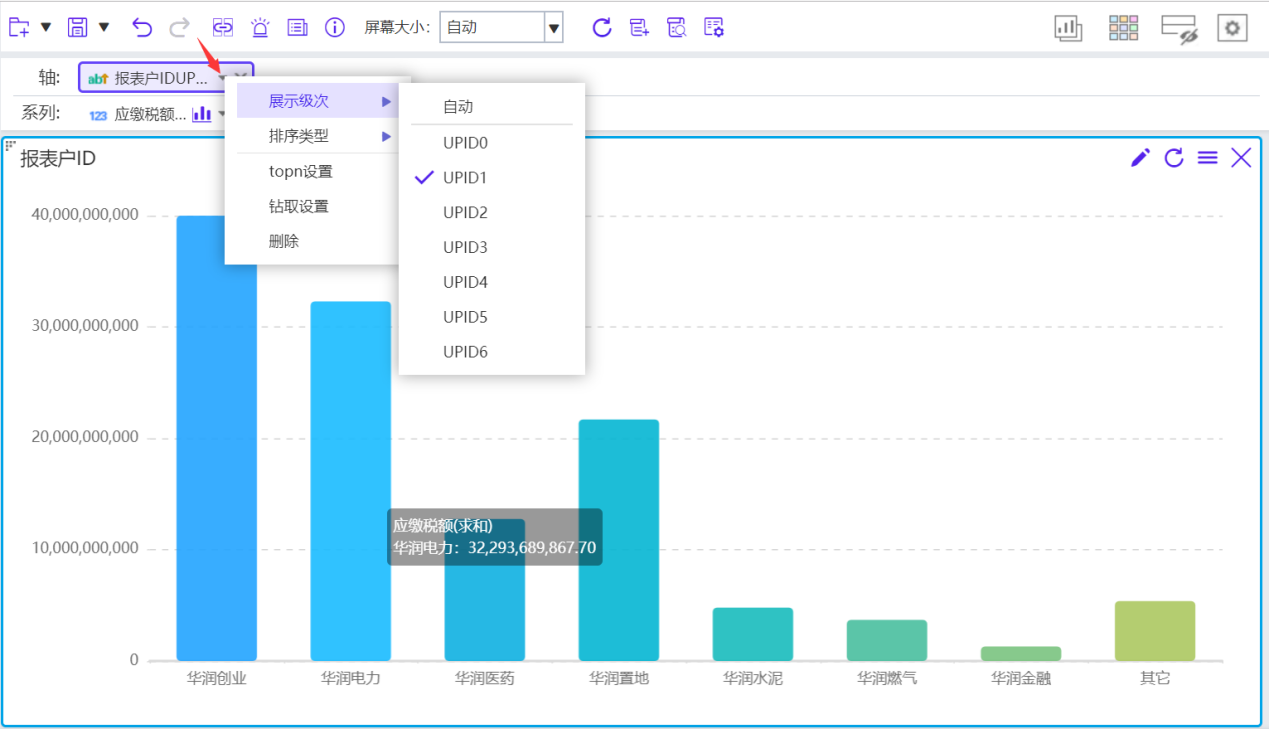Click the 华润创业 axis label
The image size is (1269, 729).
pos(217,678)
